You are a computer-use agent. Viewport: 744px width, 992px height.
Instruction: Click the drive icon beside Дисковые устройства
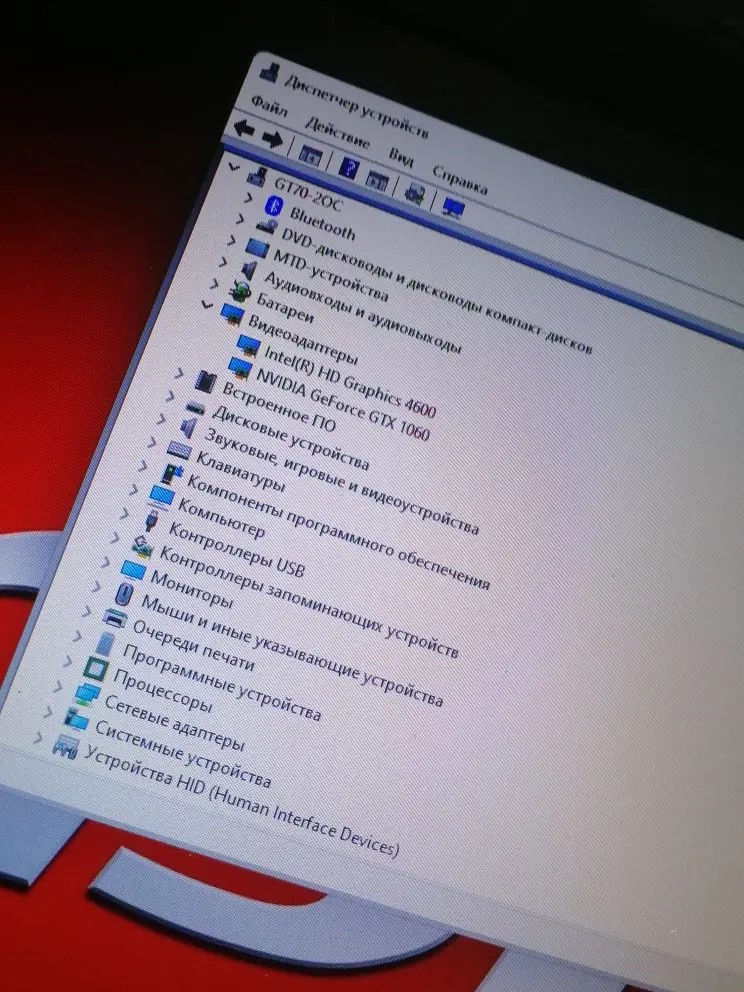point(195,408)
